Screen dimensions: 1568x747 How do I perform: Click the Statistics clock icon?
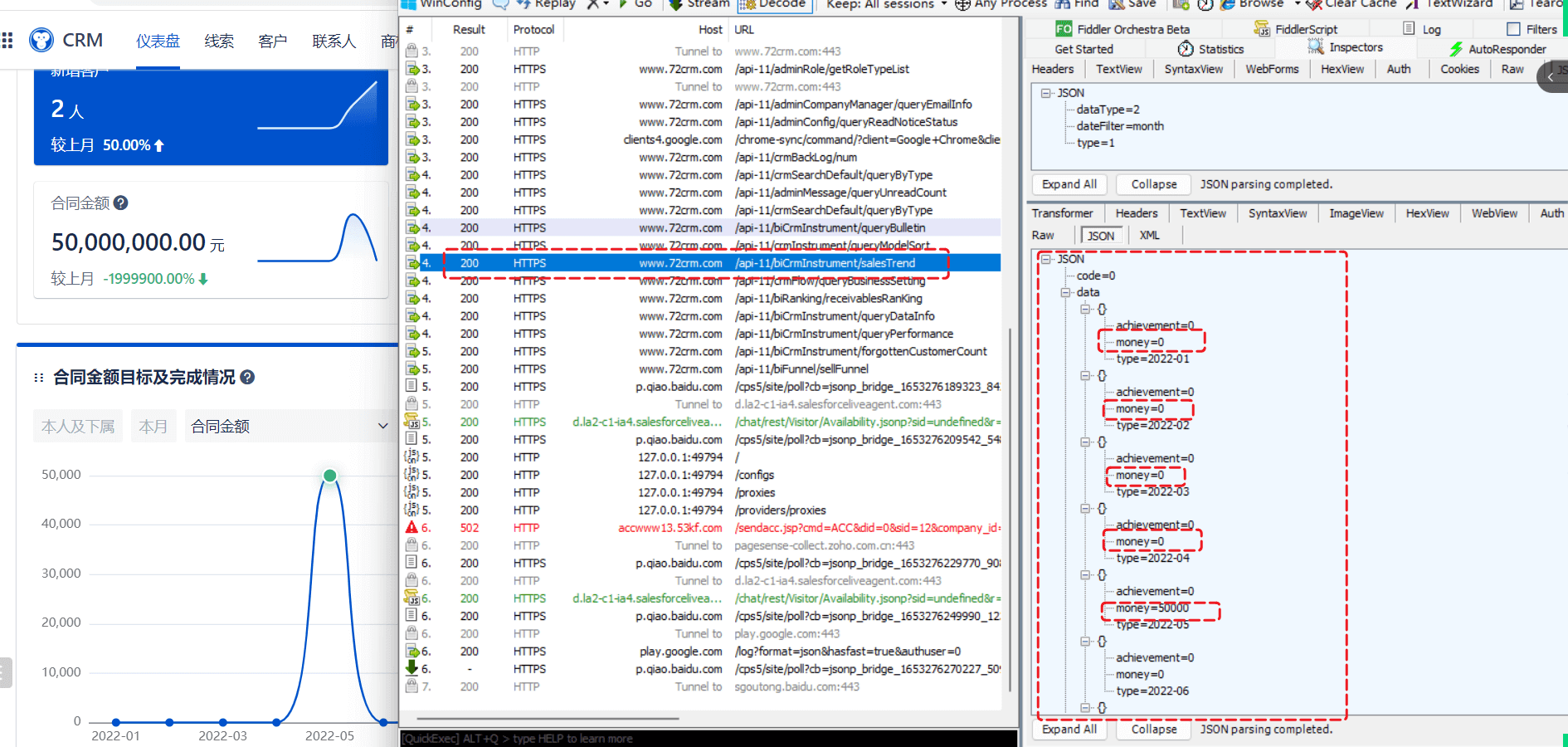pyautogui.click(x=1186, y=49)
